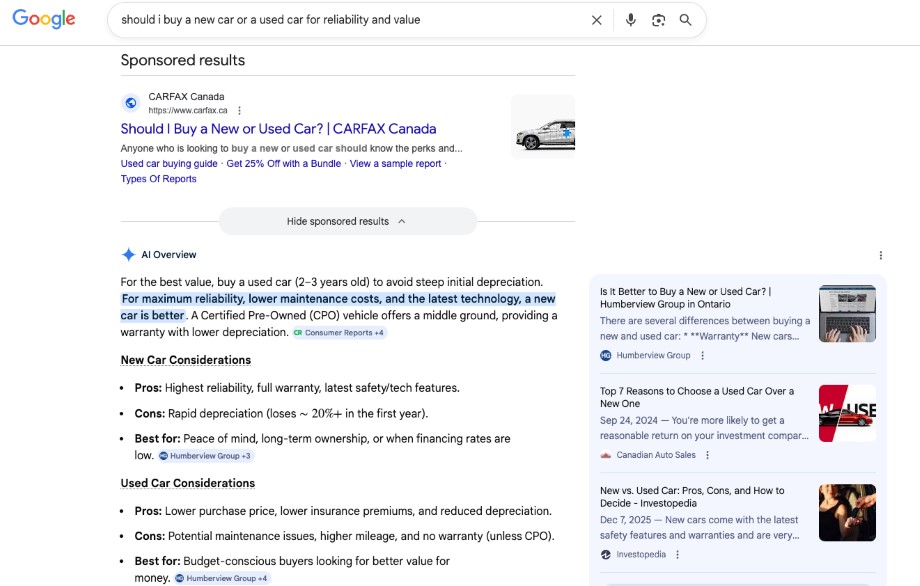The width and height of the screenshot is (920, 586).
Task: Open Top 7 Reasons to Choose a Used Car card
Action: click(x=696, y=397)
